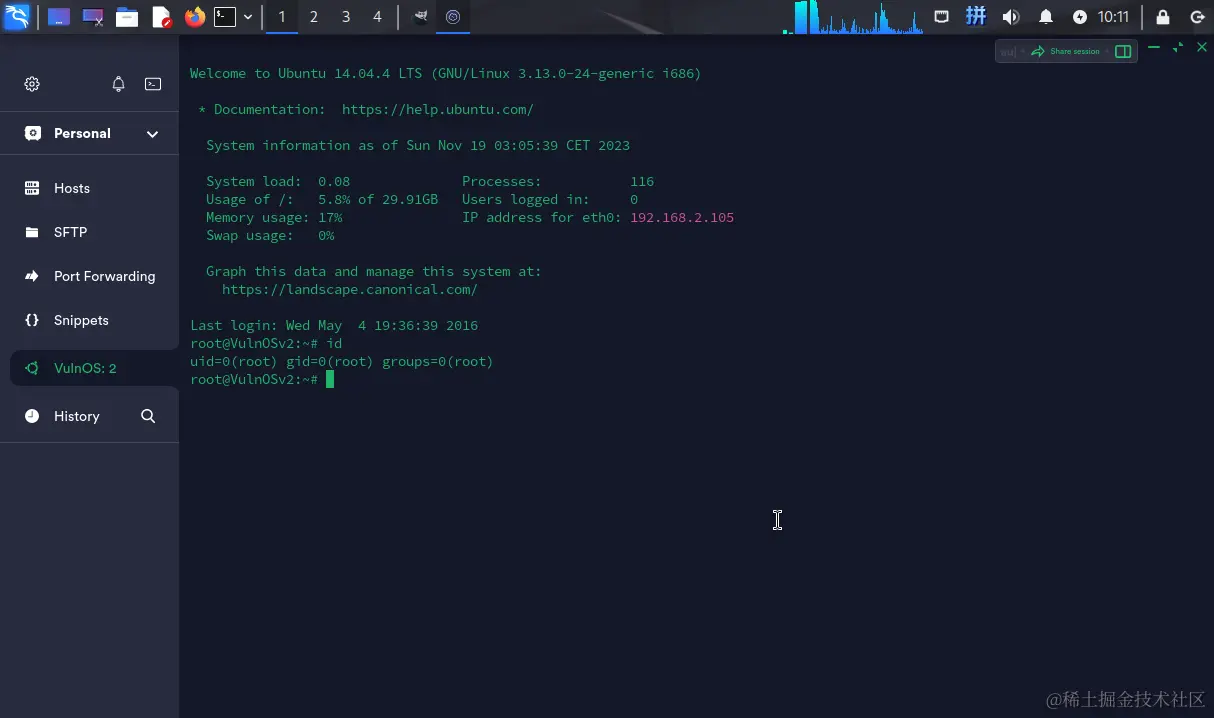Launch Firefox from the panel
This screenshot has width=1214, height=718.
[194, 16]
